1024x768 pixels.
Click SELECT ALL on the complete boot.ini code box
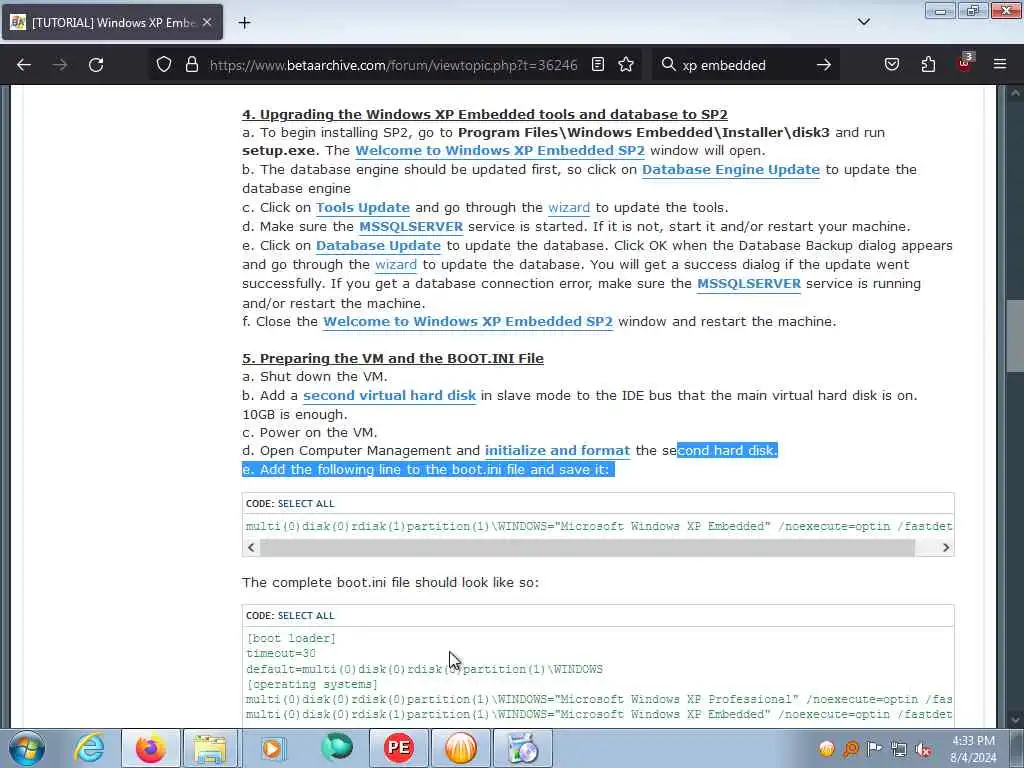[x=306, y=616]
